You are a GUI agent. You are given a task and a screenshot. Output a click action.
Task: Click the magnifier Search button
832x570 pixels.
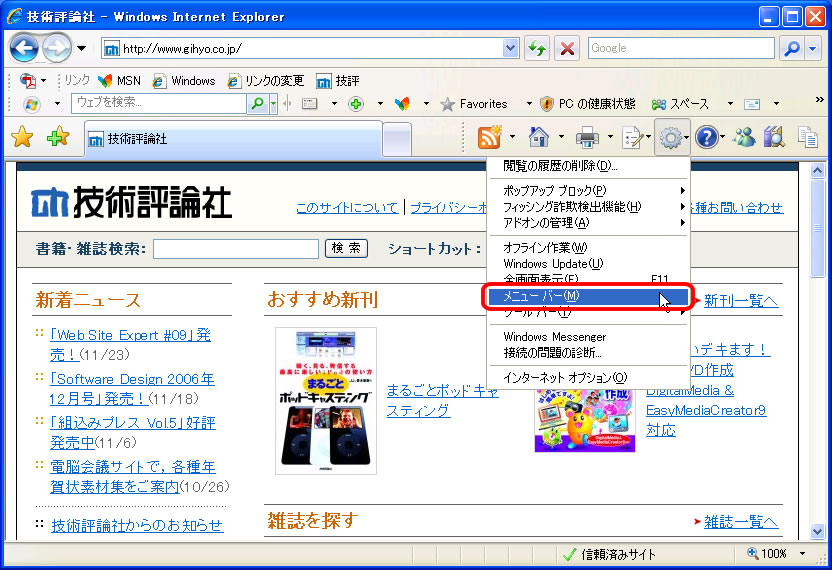click(x=792, y=49)
